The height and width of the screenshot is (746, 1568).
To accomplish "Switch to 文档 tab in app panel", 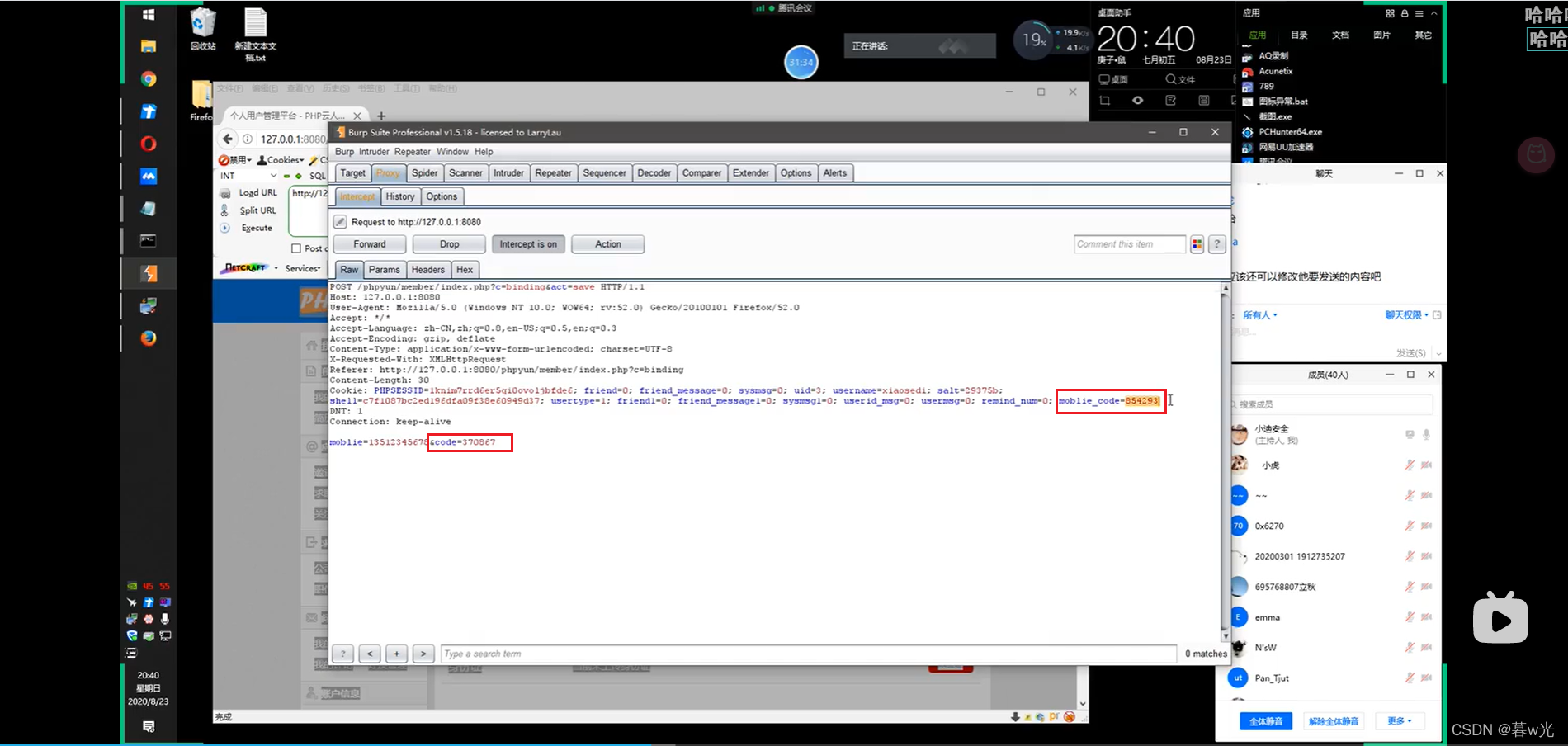I will point(1340,35).
